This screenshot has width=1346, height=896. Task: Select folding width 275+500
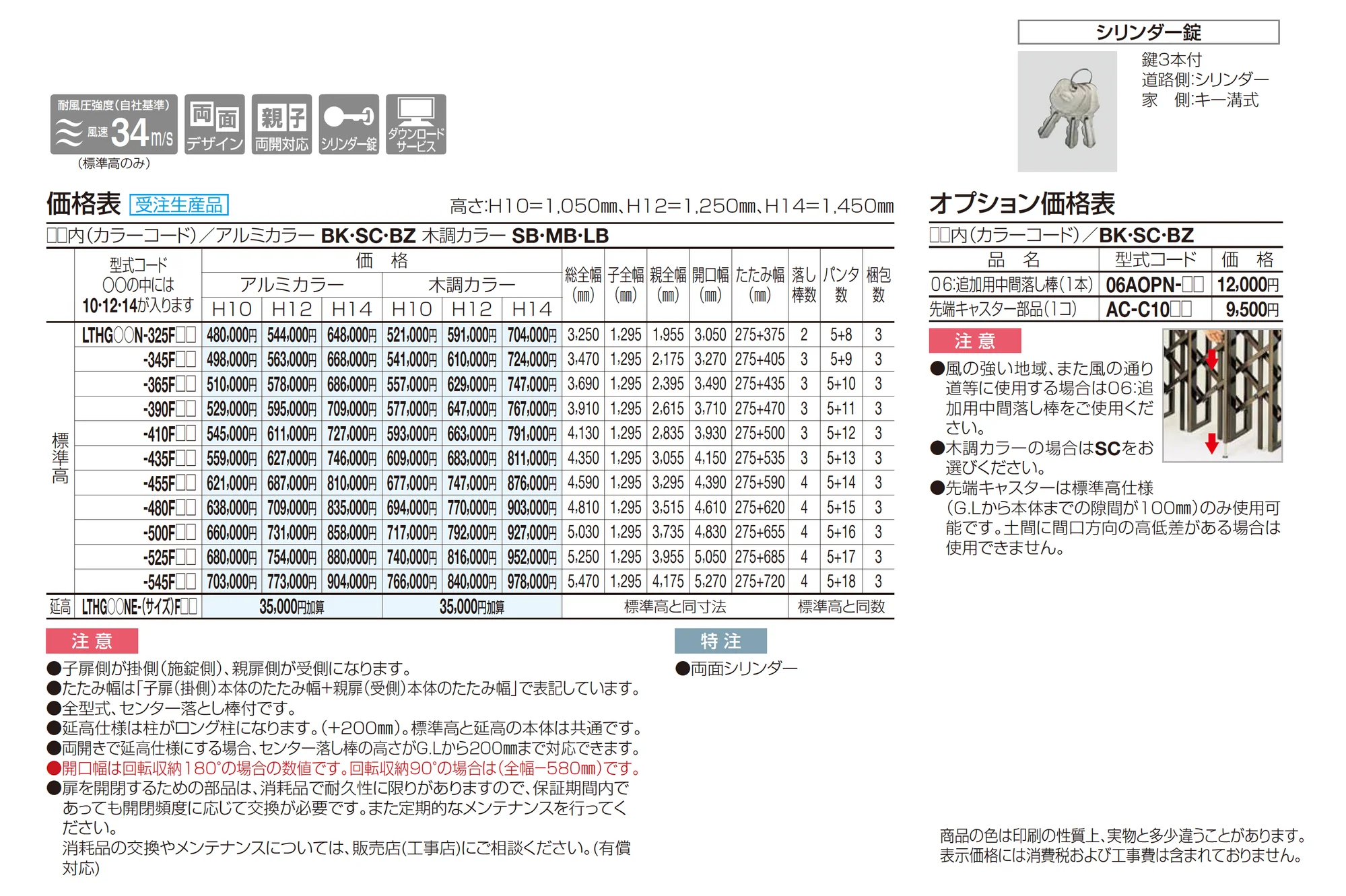click(760, 434)
